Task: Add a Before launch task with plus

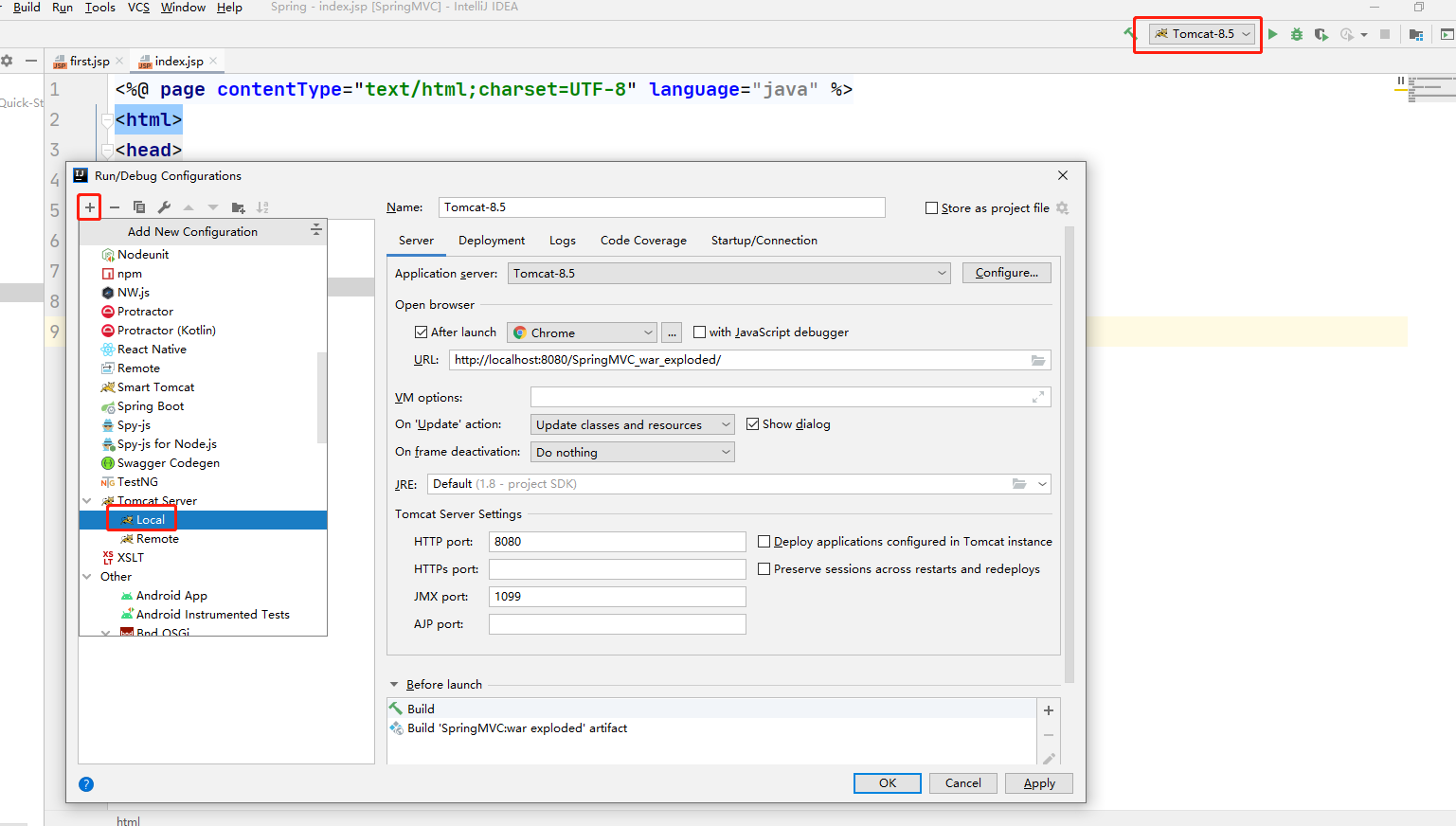Action: [1049, 710]
